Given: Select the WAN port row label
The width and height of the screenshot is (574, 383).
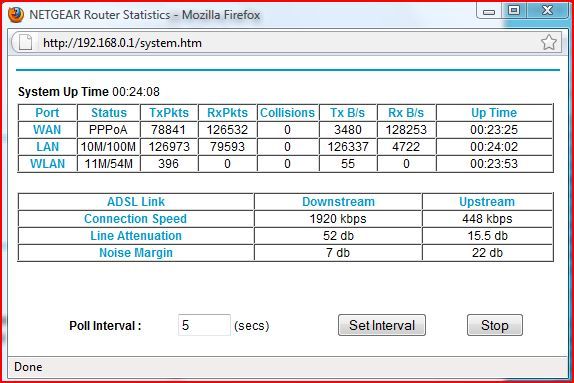Looking at the screenshot, I should click(x=47, y=130).
